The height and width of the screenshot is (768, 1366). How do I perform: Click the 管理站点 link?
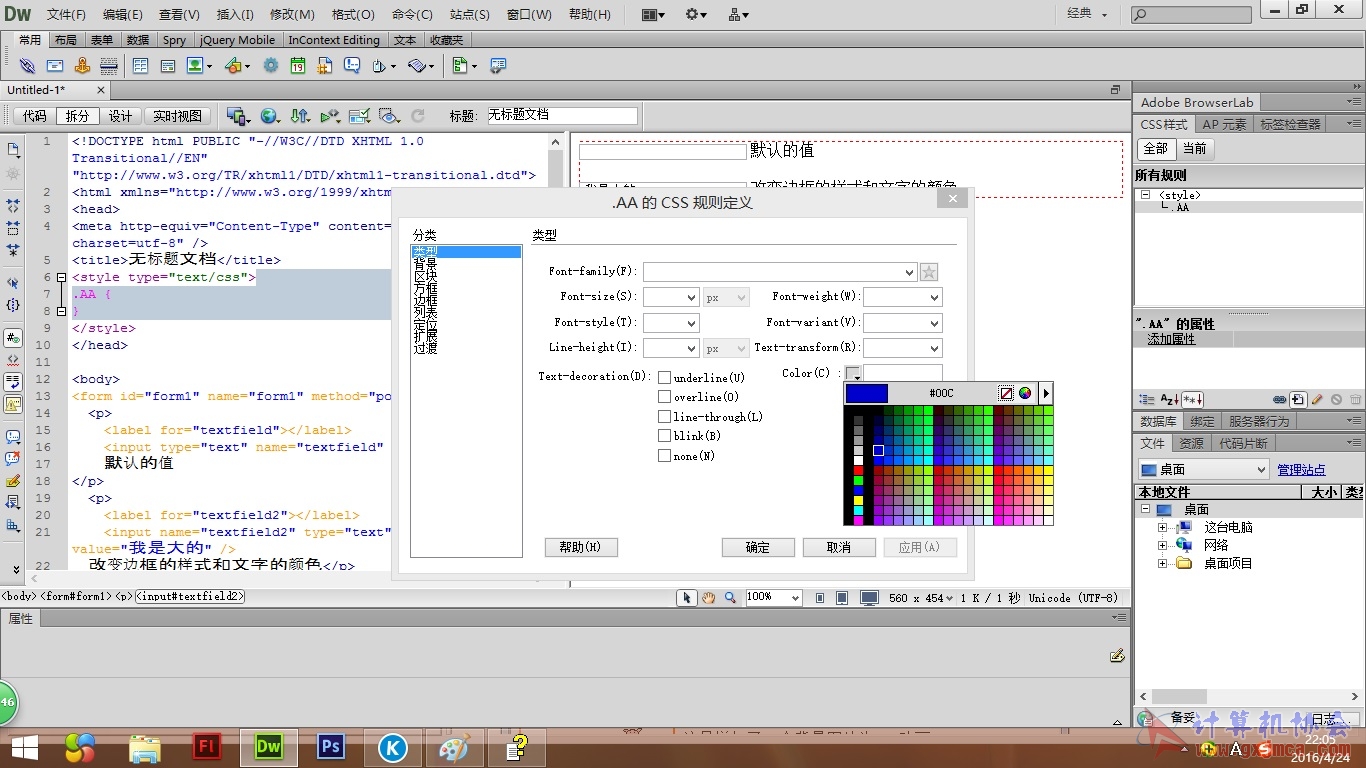(x=1301, y=470)
